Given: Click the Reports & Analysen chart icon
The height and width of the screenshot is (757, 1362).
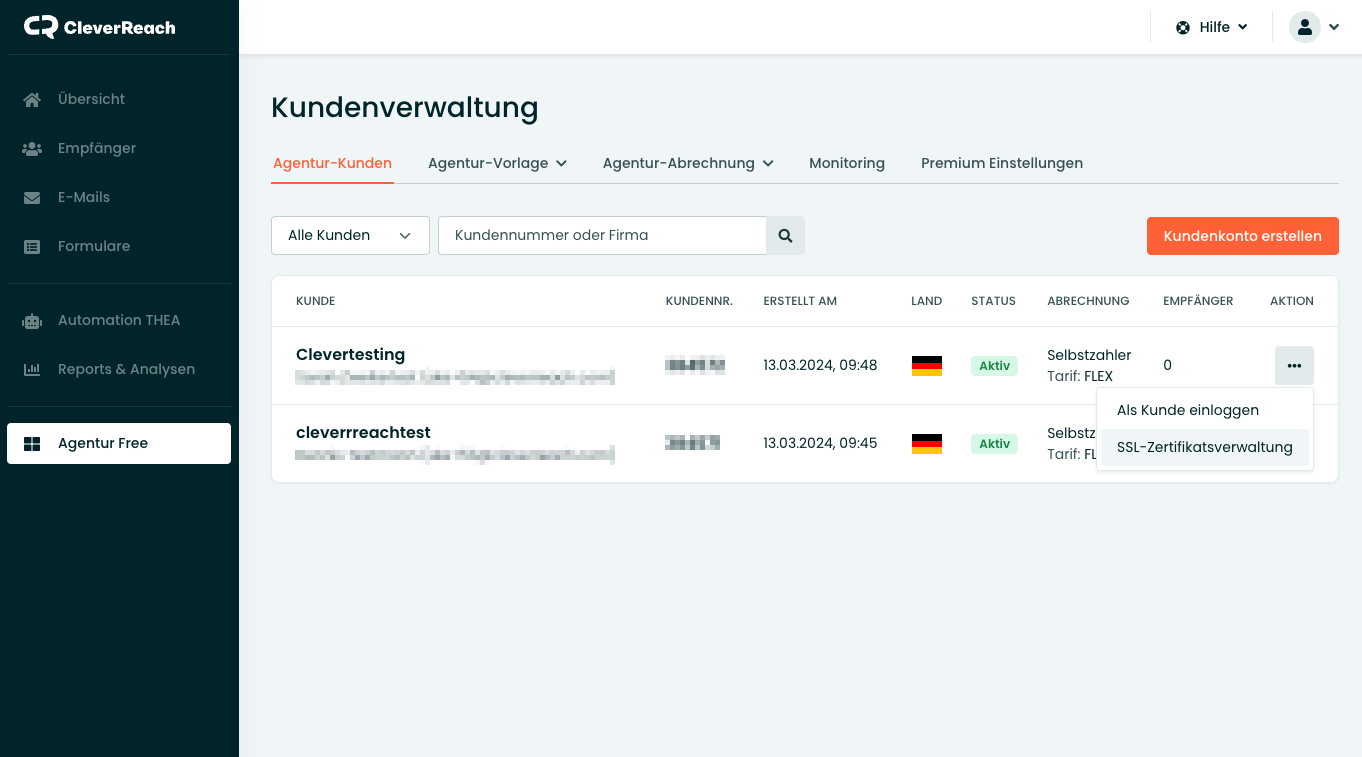Looking at the screenshot, I should coord(32,369).
